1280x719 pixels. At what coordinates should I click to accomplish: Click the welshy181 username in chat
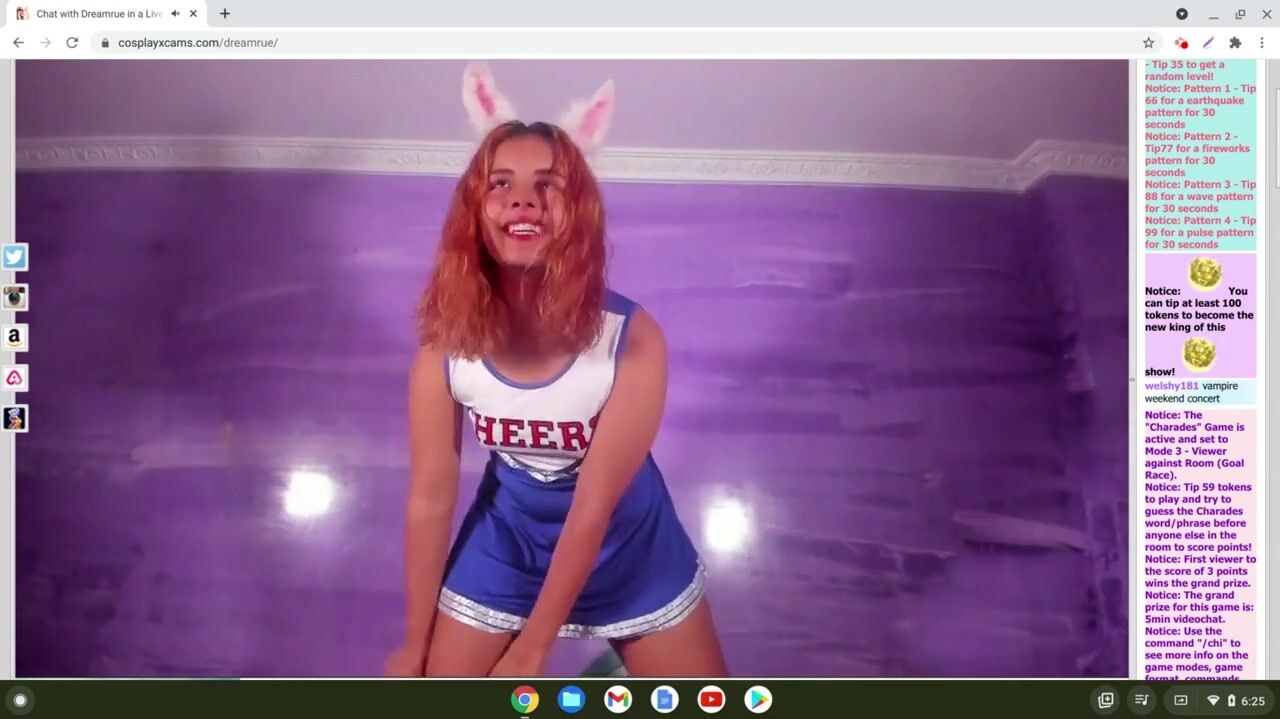[1171, 386]
